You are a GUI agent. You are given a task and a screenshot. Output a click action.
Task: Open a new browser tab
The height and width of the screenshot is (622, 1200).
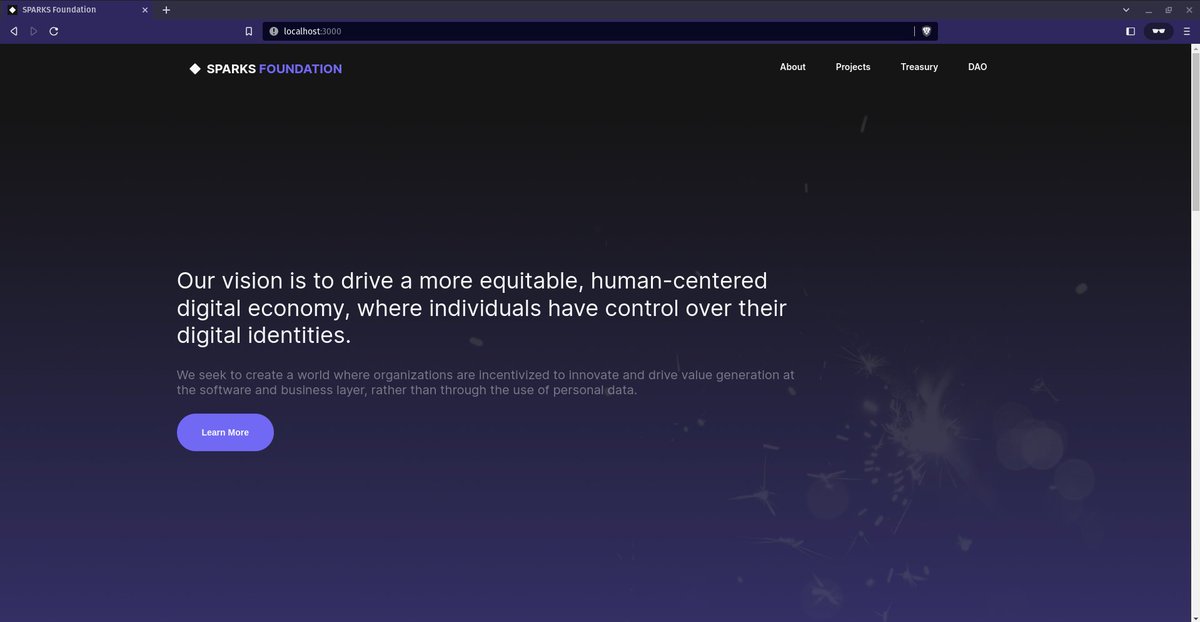coord(166,9)
